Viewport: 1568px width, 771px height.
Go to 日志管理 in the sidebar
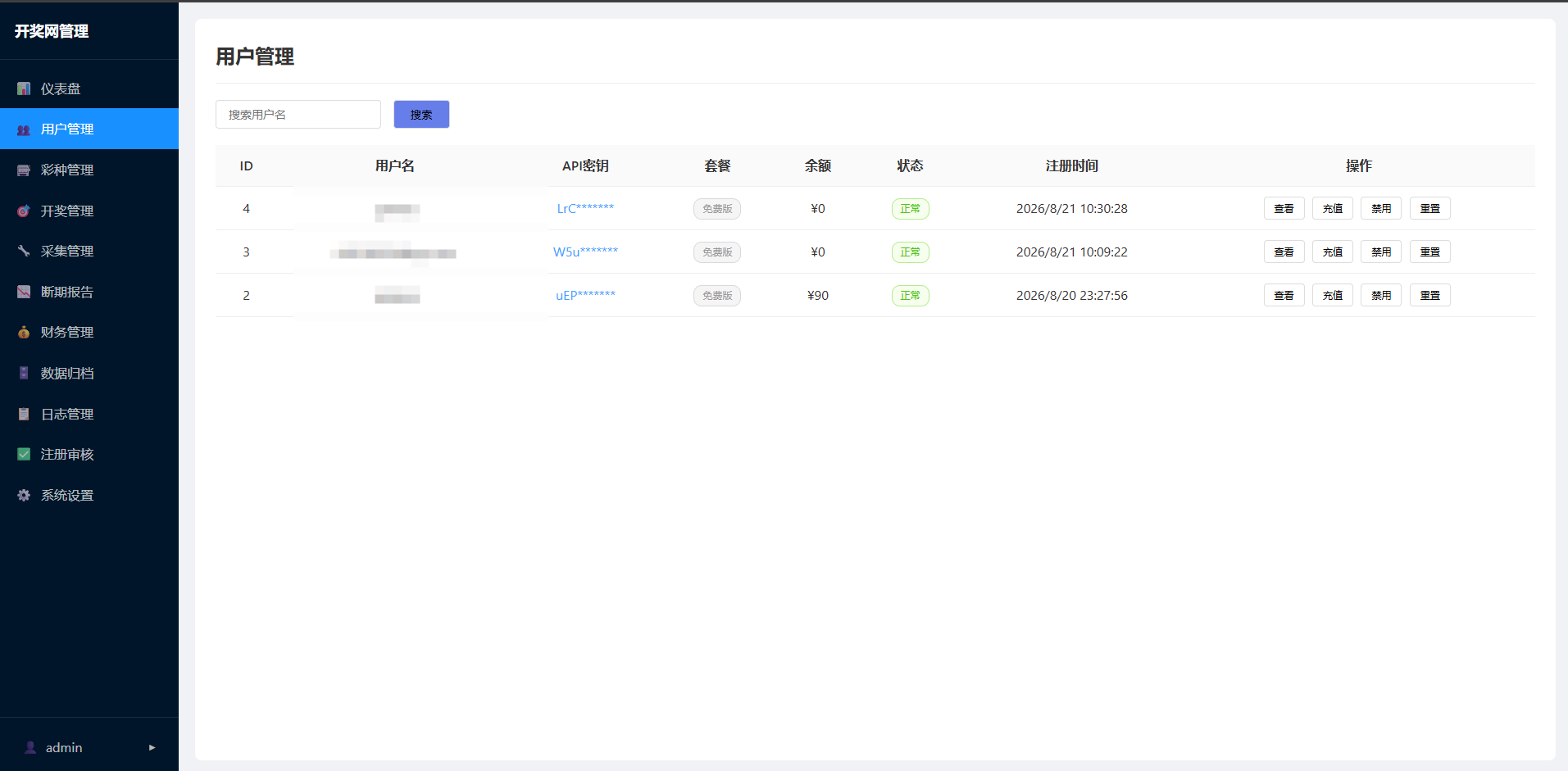tap(89, 414)
